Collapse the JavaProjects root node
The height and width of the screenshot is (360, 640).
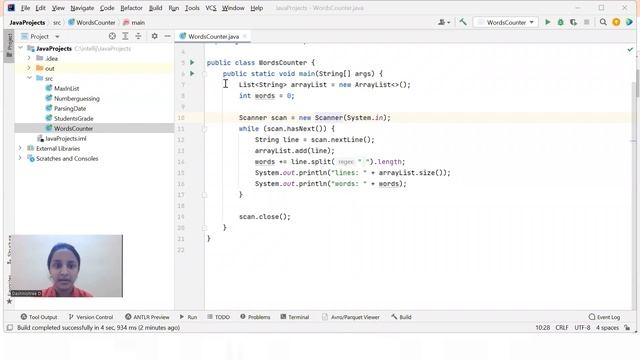[20, 48]
